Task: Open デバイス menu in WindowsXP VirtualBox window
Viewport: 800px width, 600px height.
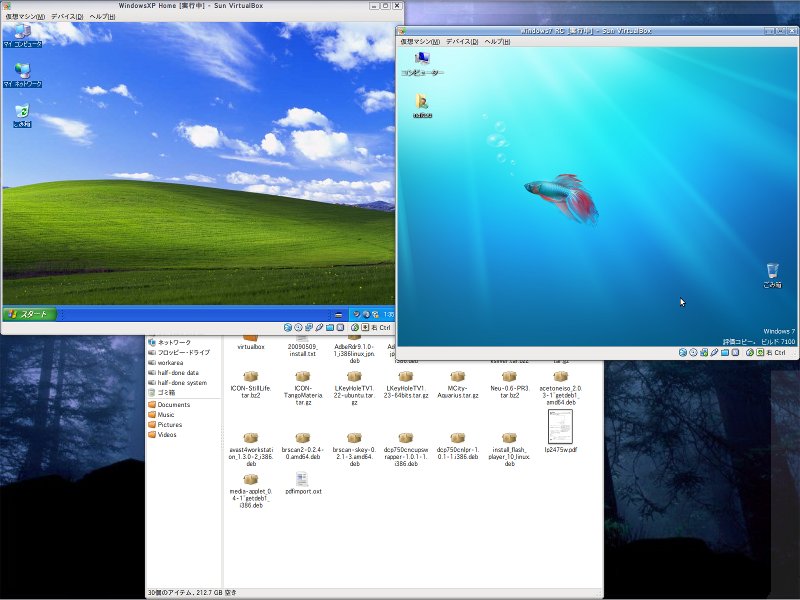Action: coord(67,16)
